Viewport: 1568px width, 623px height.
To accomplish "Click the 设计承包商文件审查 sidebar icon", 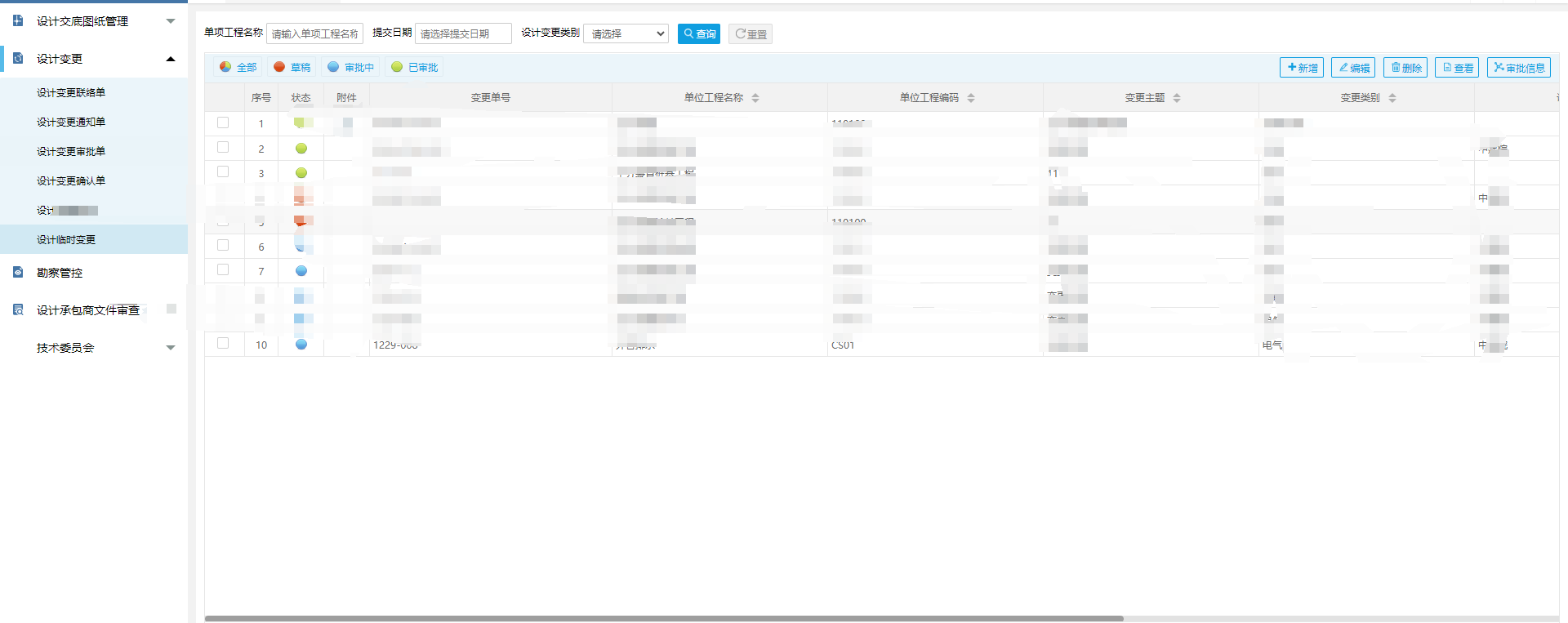I will (18, 309).
